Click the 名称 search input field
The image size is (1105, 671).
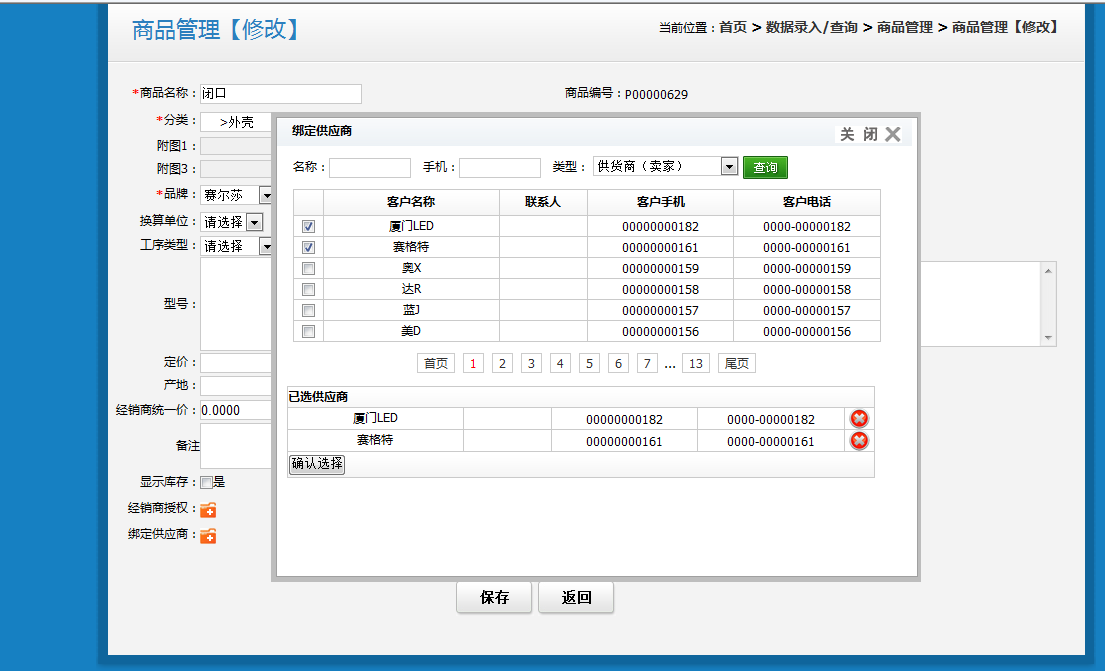pos(370,167)
